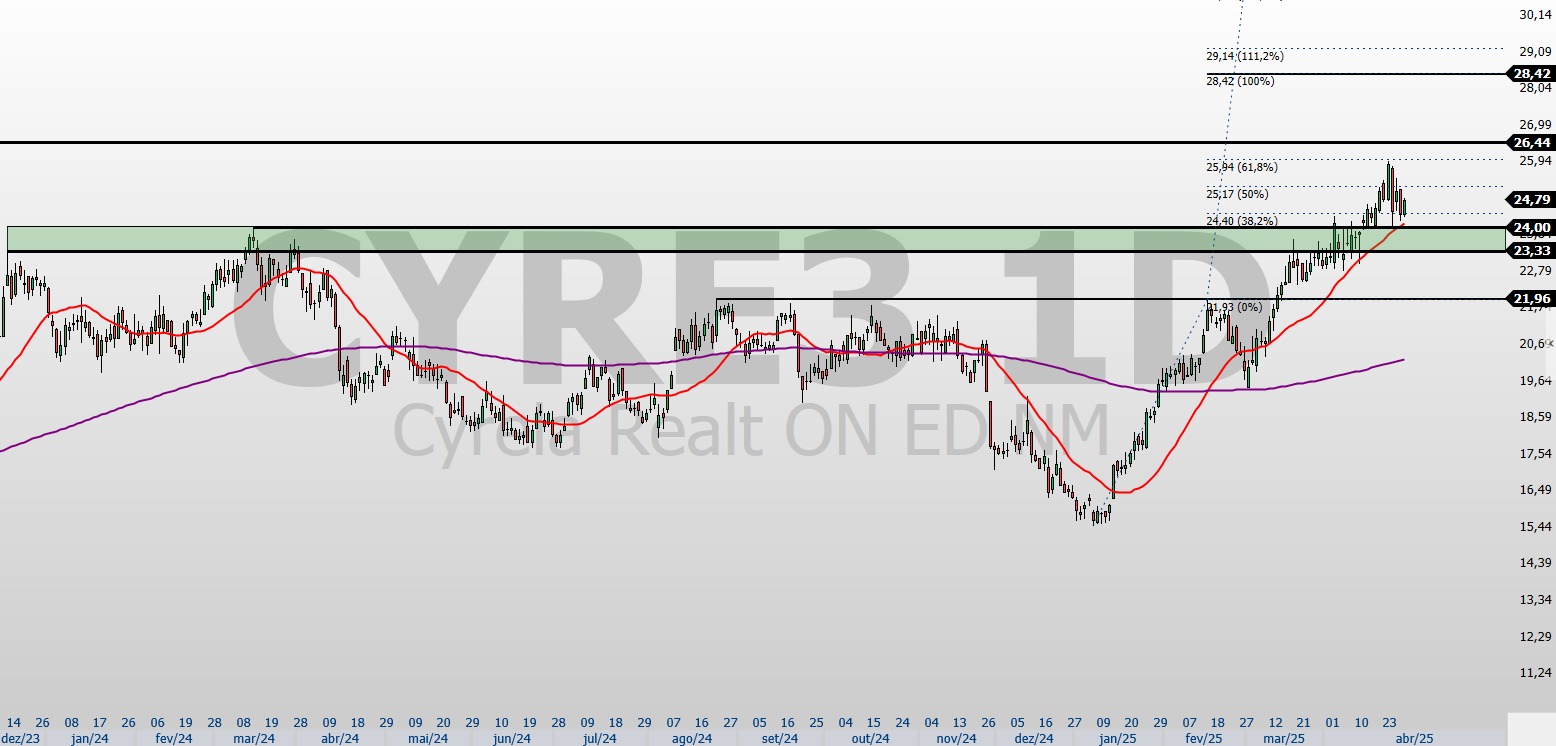Click the 24,00 price level tag
This screenshot has width=1556, height=746.
coord(1531,228)
